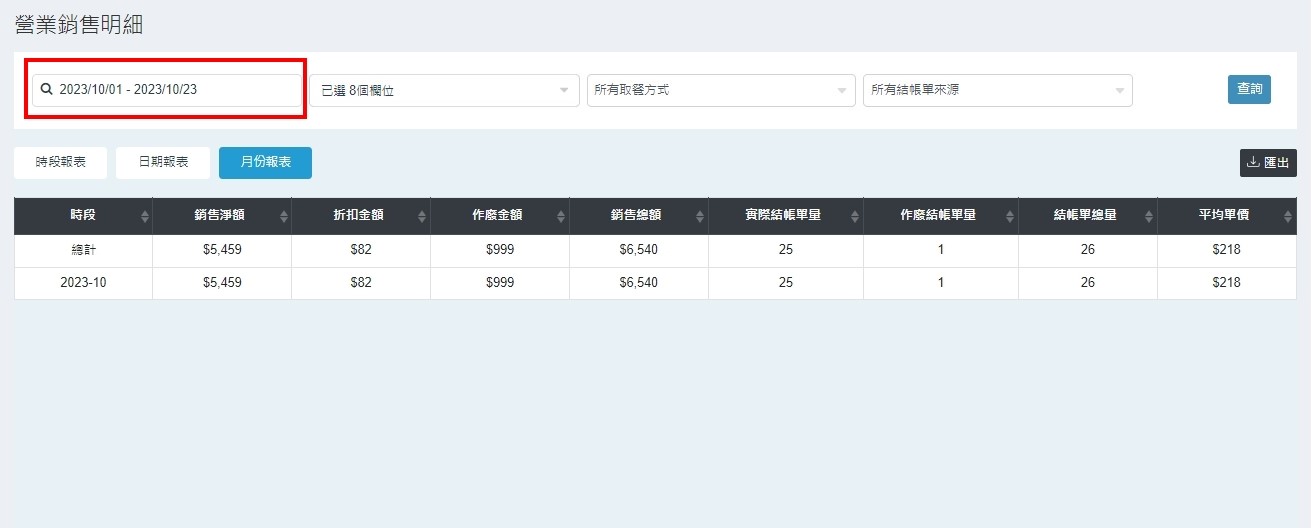
Task: Click the 匯出 export button
Action: point(1267,163)
